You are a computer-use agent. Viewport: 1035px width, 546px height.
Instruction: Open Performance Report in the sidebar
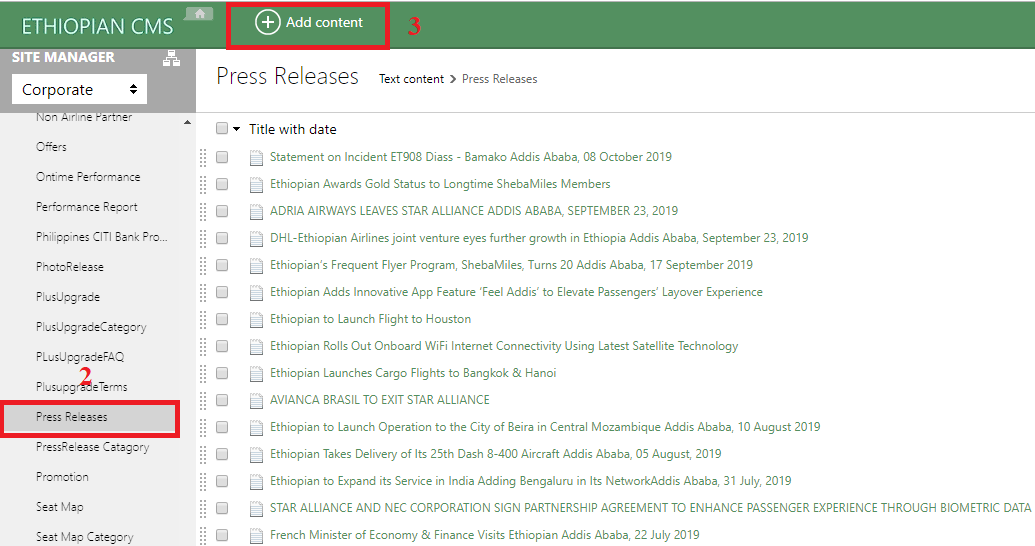tap(86, 207)
